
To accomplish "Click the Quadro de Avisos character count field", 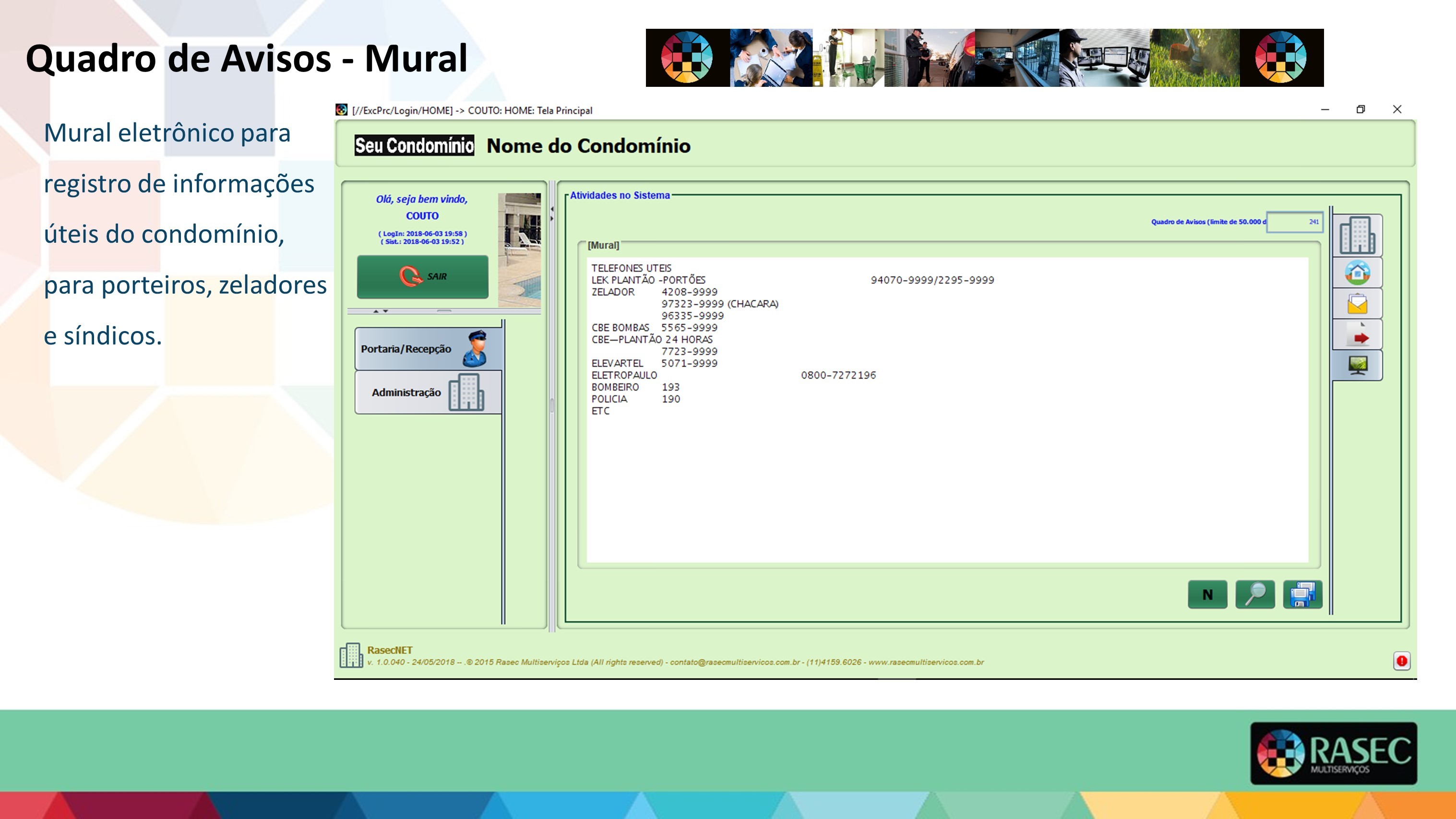I will pyautogui.click(x=1294, y=222).
